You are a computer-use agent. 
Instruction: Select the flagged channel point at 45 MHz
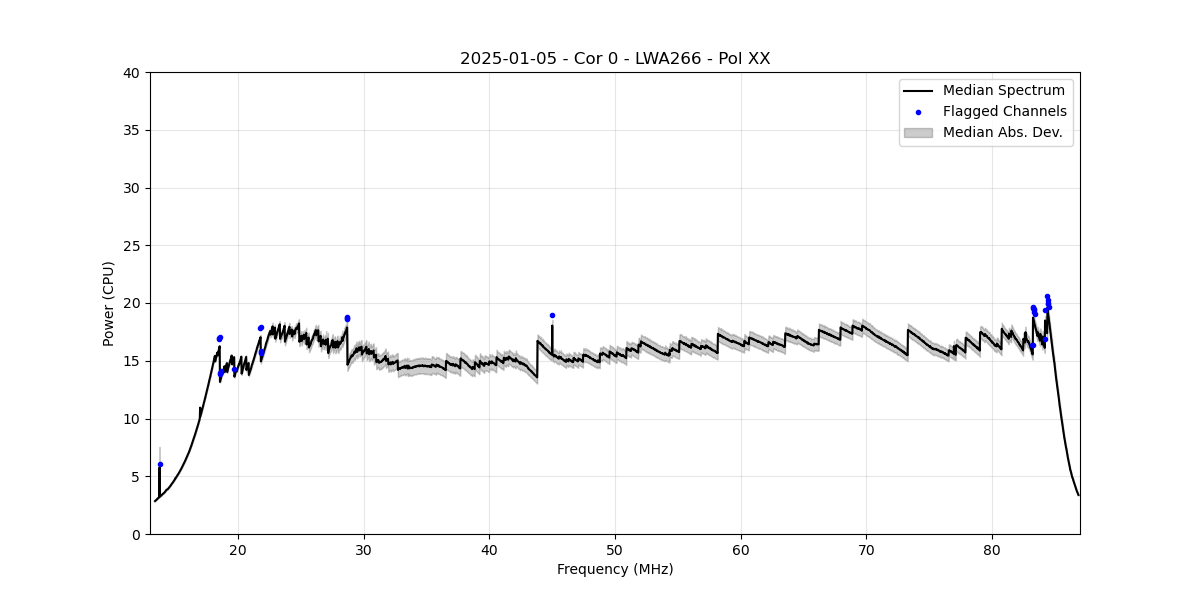point(552,315)
